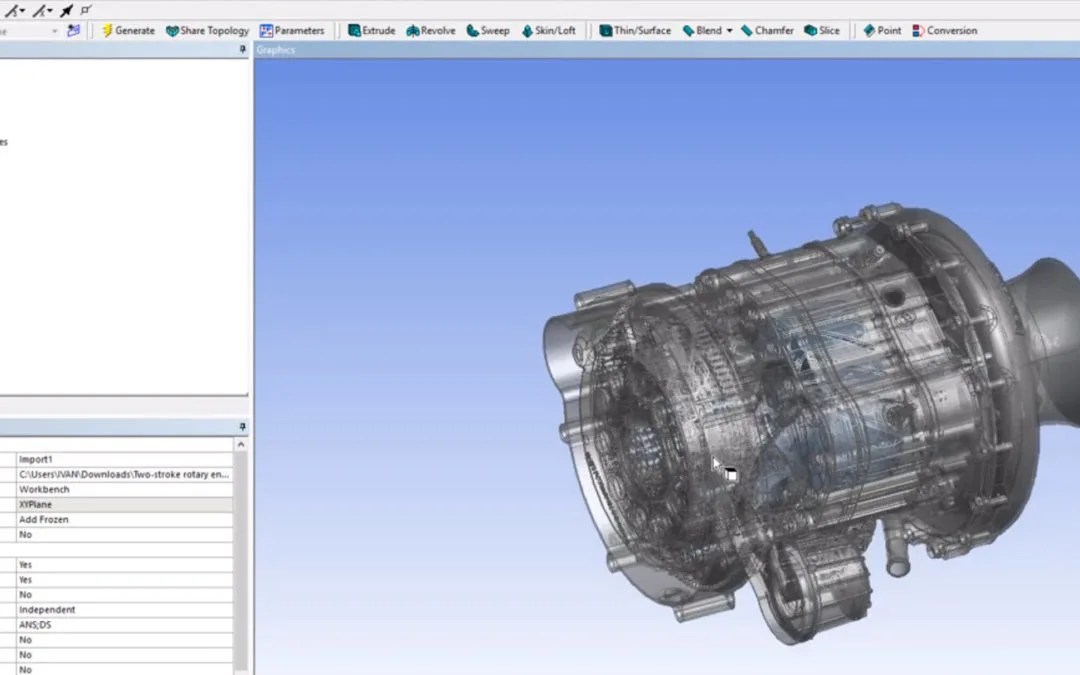This screenshot has height=675, width=1080.
Task: Select the XYPlane value cell
Action: (x=125, y=505)
